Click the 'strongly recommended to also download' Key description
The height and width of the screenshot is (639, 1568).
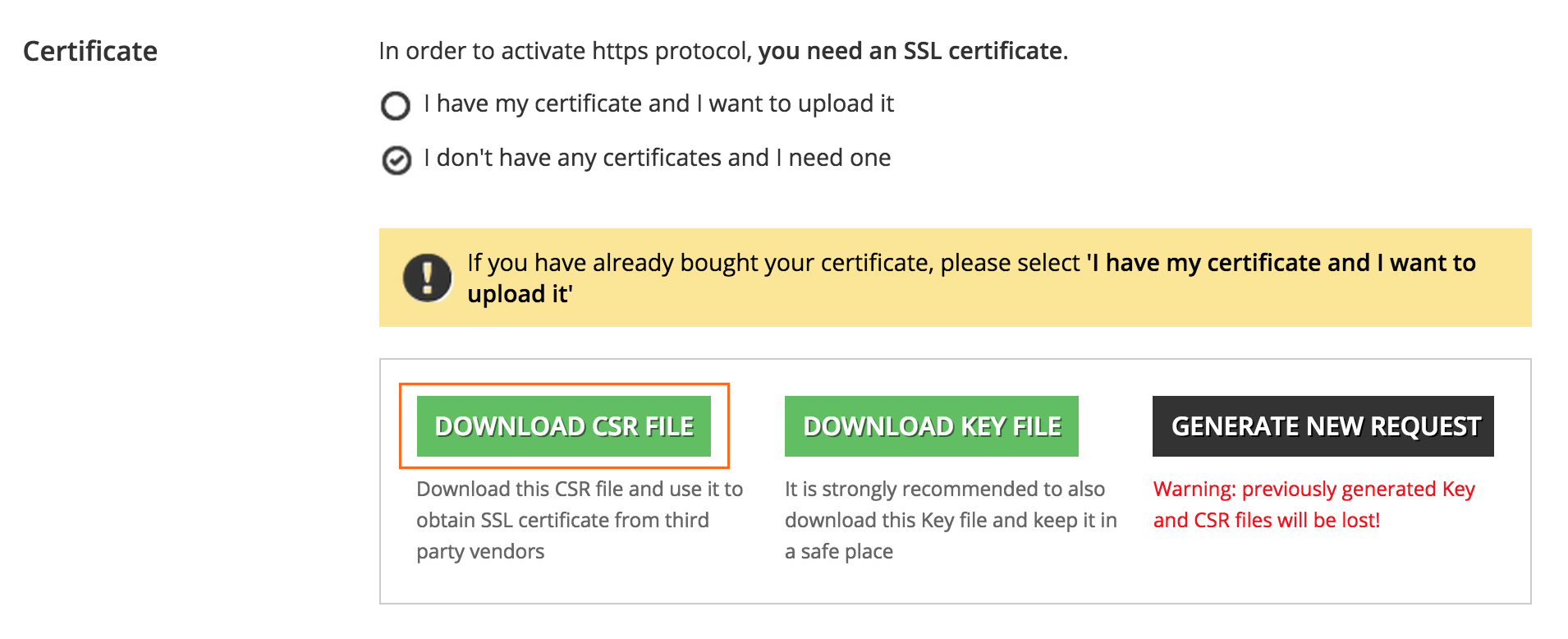945,504
